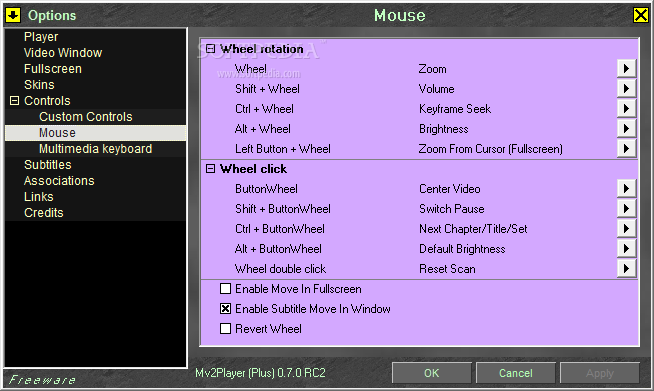Click Zoom From Cursor (Fullscreen) value
The image size is (654, 391).
pyautogui.click(x=490, y=149)
